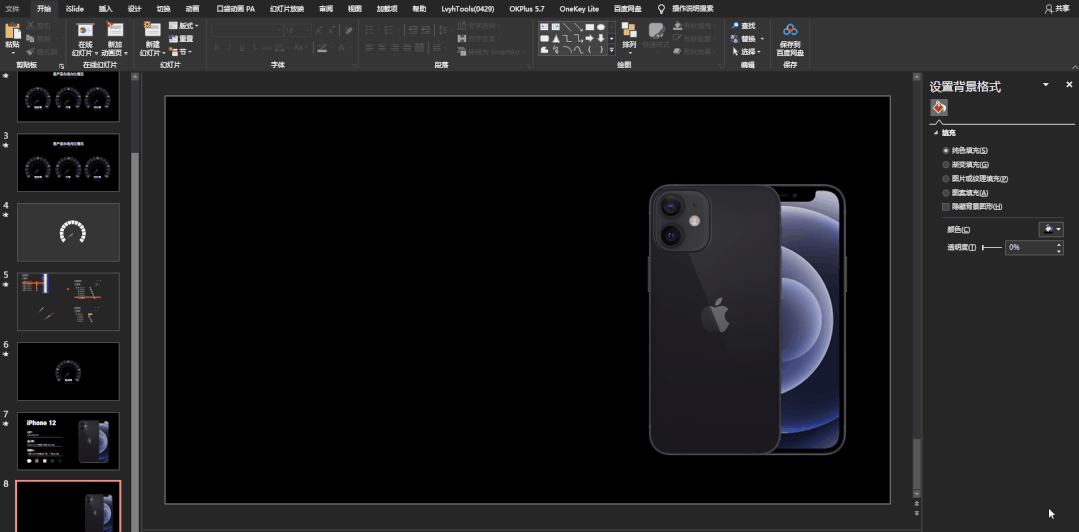Open the 颜色 fill color dropdown
The image size is (1079, 532).
(1051, 229)
